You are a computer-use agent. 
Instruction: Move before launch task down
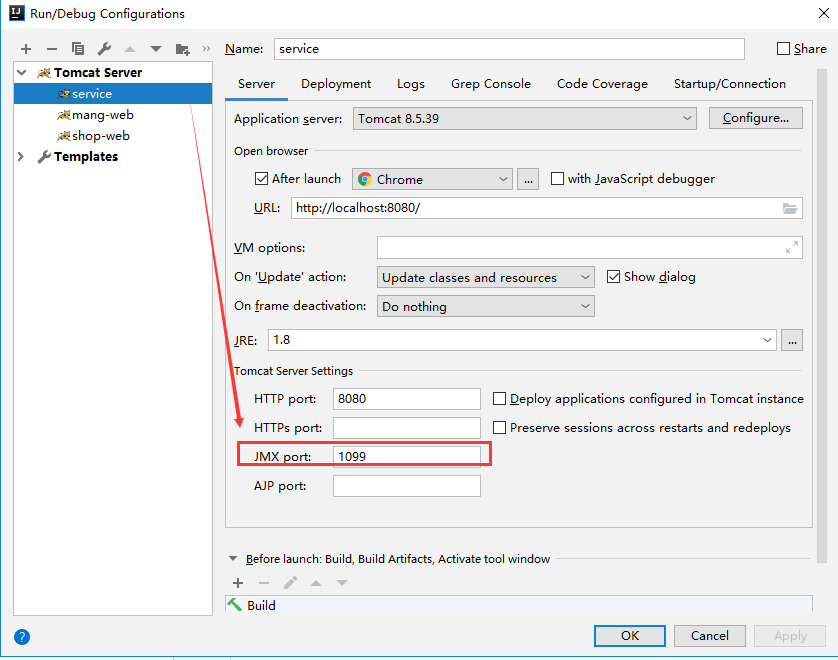[342, 583]
